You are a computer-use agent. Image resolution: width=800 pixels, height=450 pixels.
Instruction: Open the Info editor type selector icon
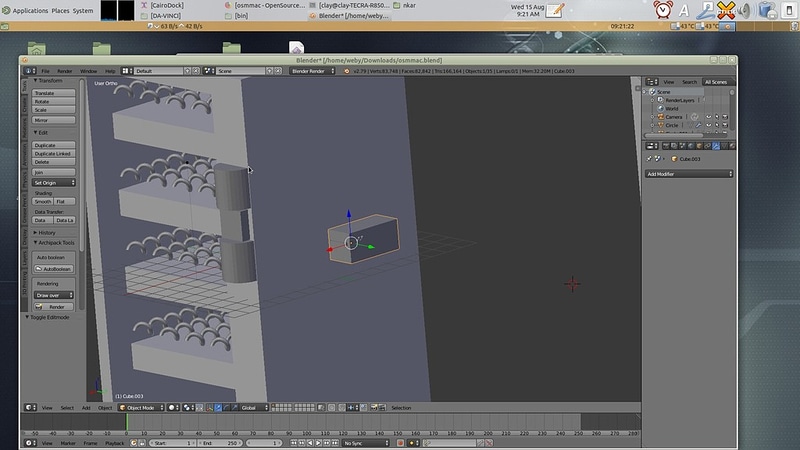click(28, 71)
